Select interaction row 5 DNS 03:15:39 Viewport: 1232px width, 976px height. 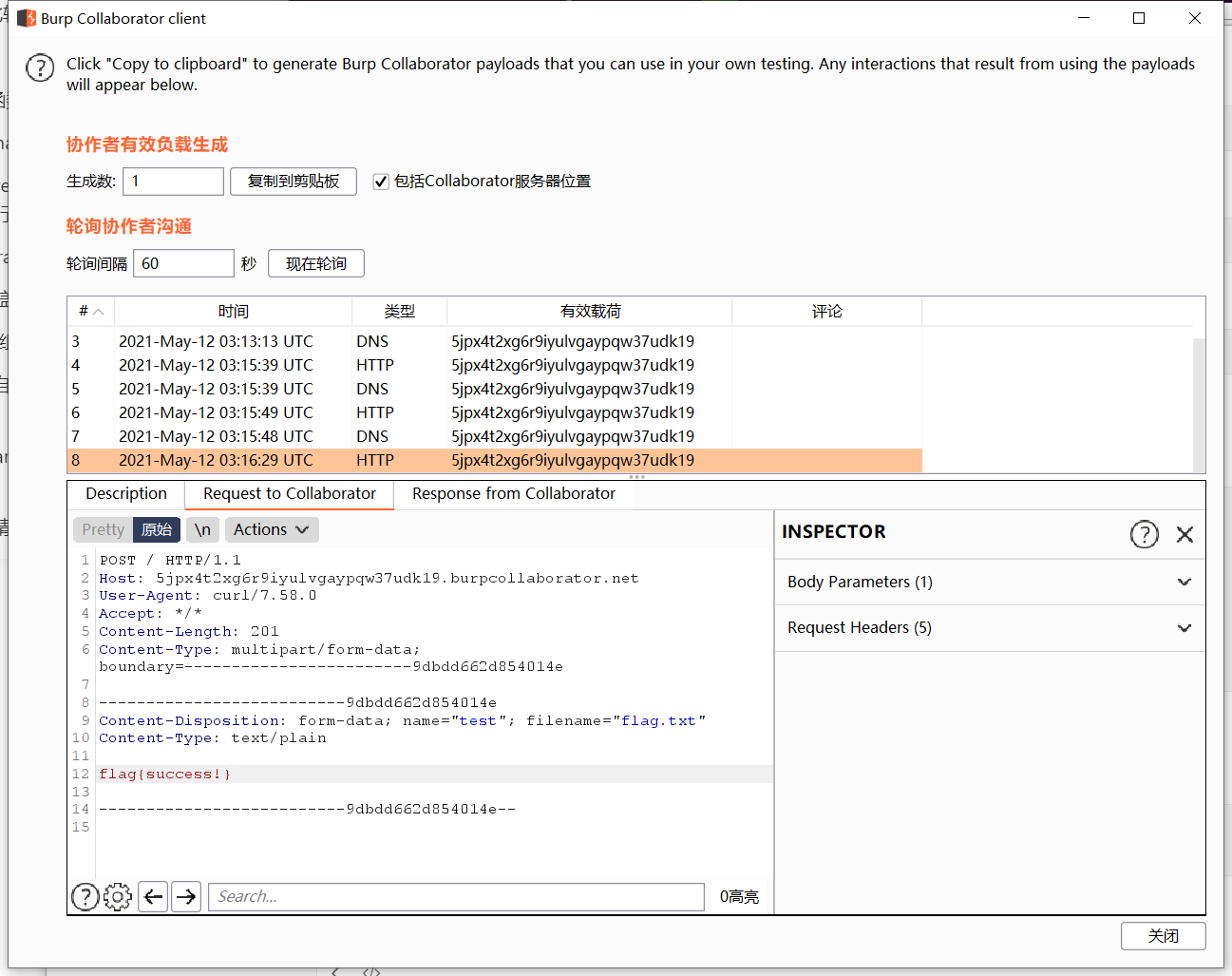(x=494, y=389)
